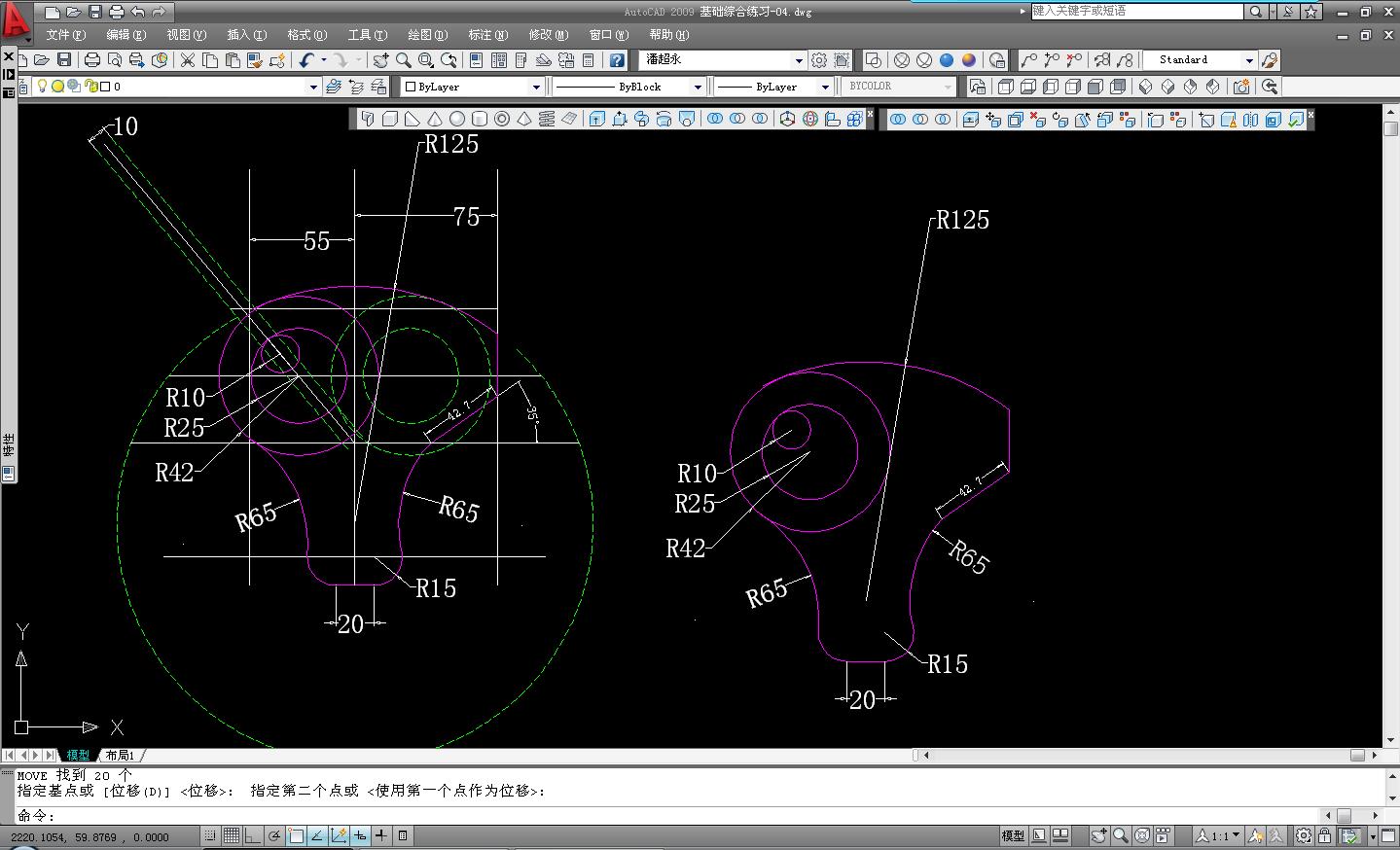Toggle Object Snap in status bar
1400x850 pixels.
pyautogui.click(x=296, y=835)
